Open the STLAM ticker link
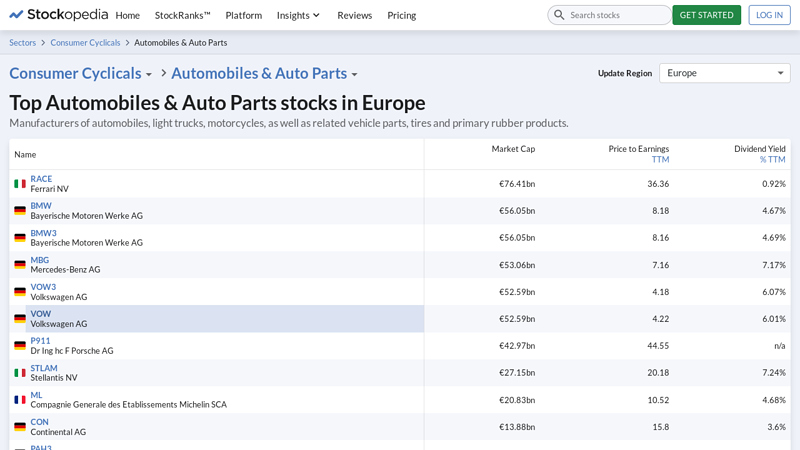Viewport: 800px width, 450px height. coord(44,368)
